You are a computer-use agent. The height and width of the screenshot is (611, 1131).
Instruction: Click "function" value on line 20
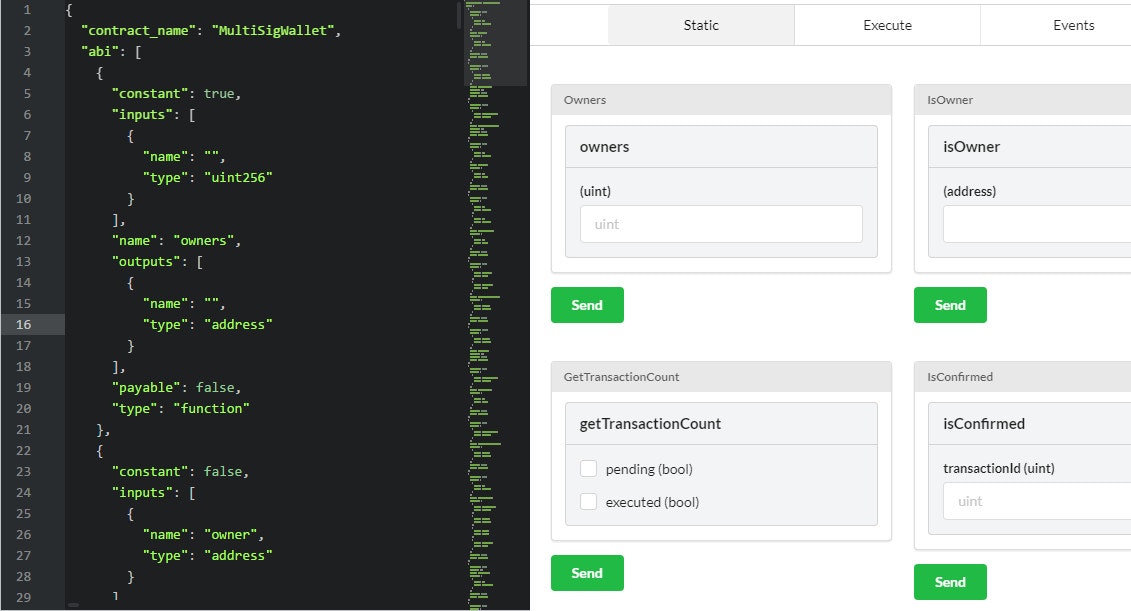point(211,408)
